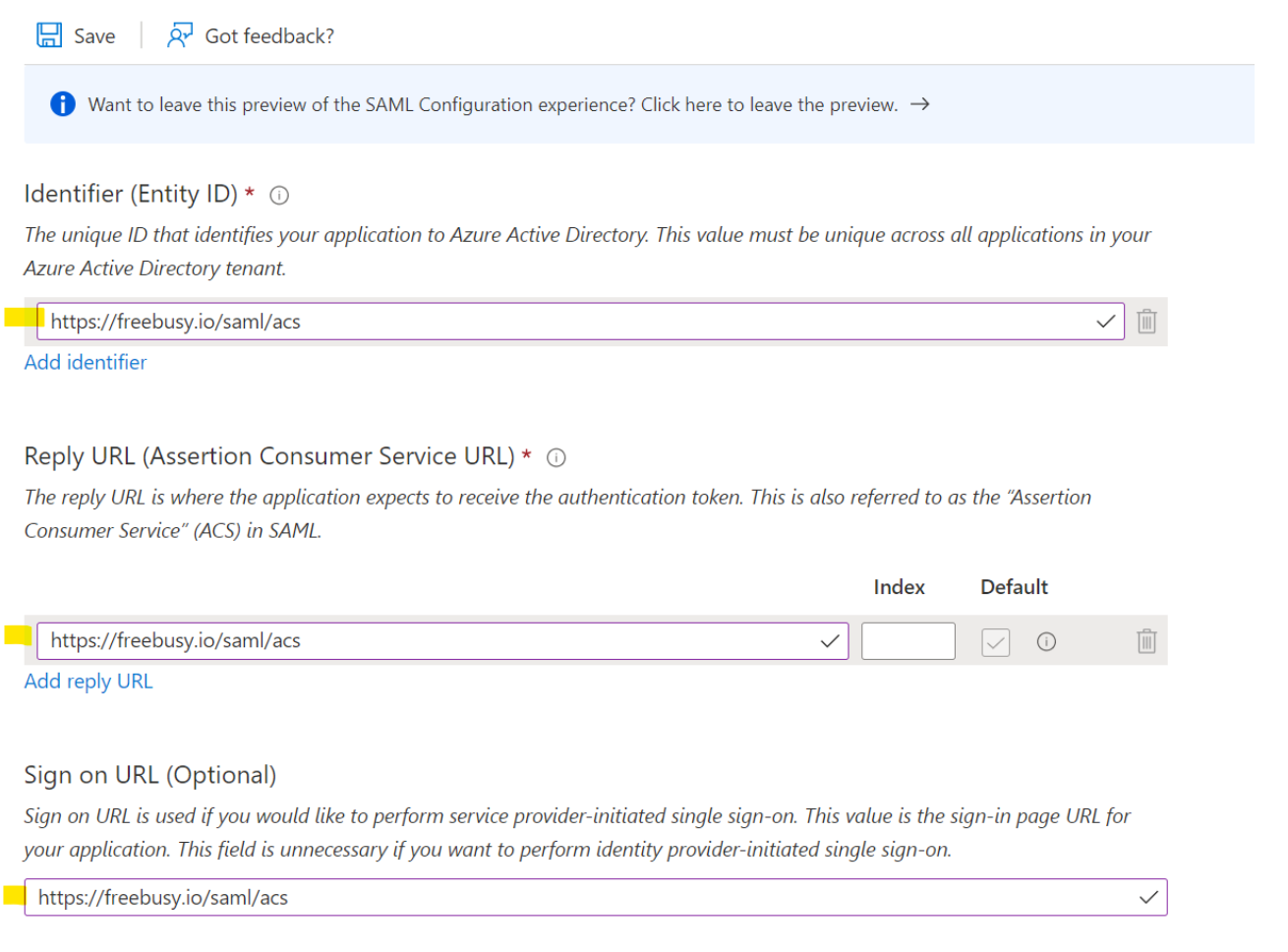The image size is (1288, 952).
Task: Click info icon beside Identifier (Entity ID)
Action: pyautogui.click(x=279, y=195)
